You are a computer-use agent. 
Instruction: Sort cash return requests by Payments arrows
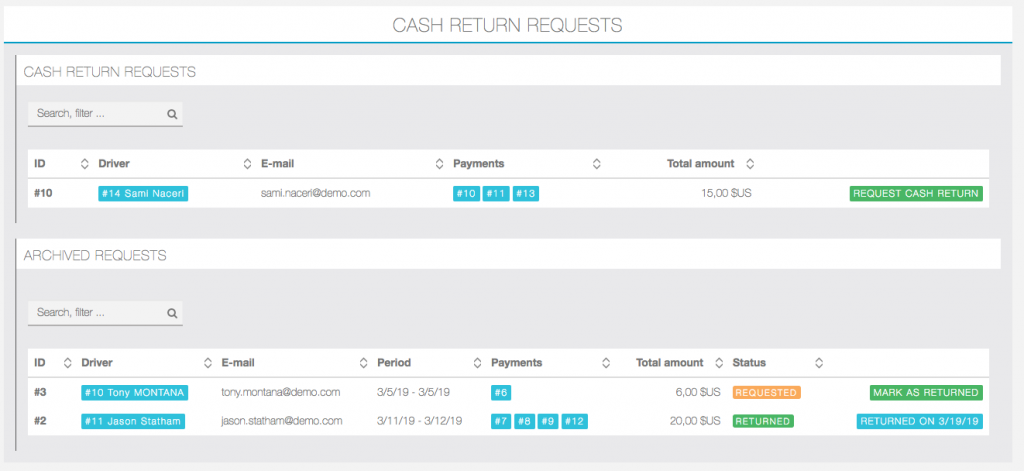pyautogui.click(x=596, y=164)
